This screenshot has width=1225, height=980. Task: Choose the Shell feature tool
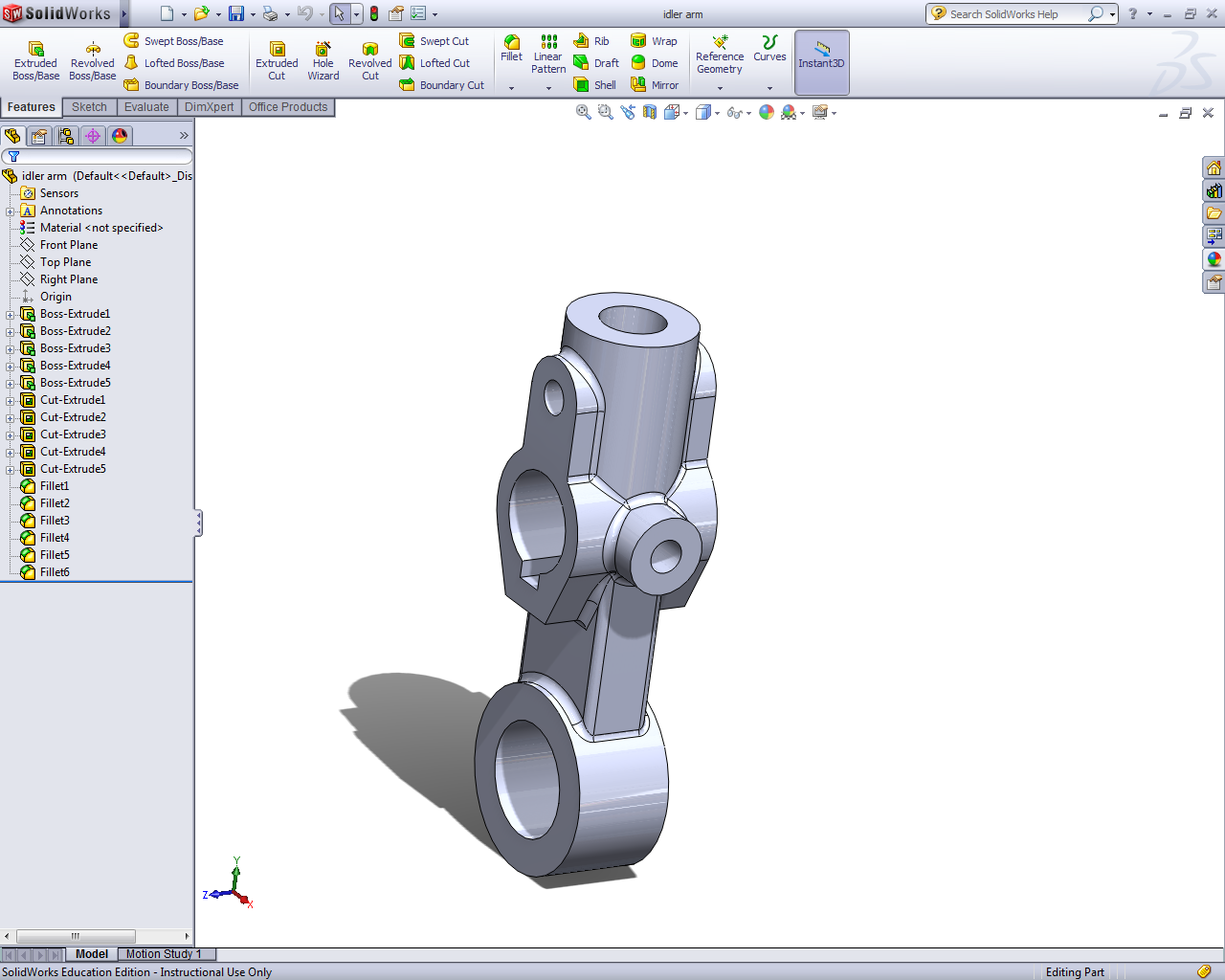[x=595, y=85]
